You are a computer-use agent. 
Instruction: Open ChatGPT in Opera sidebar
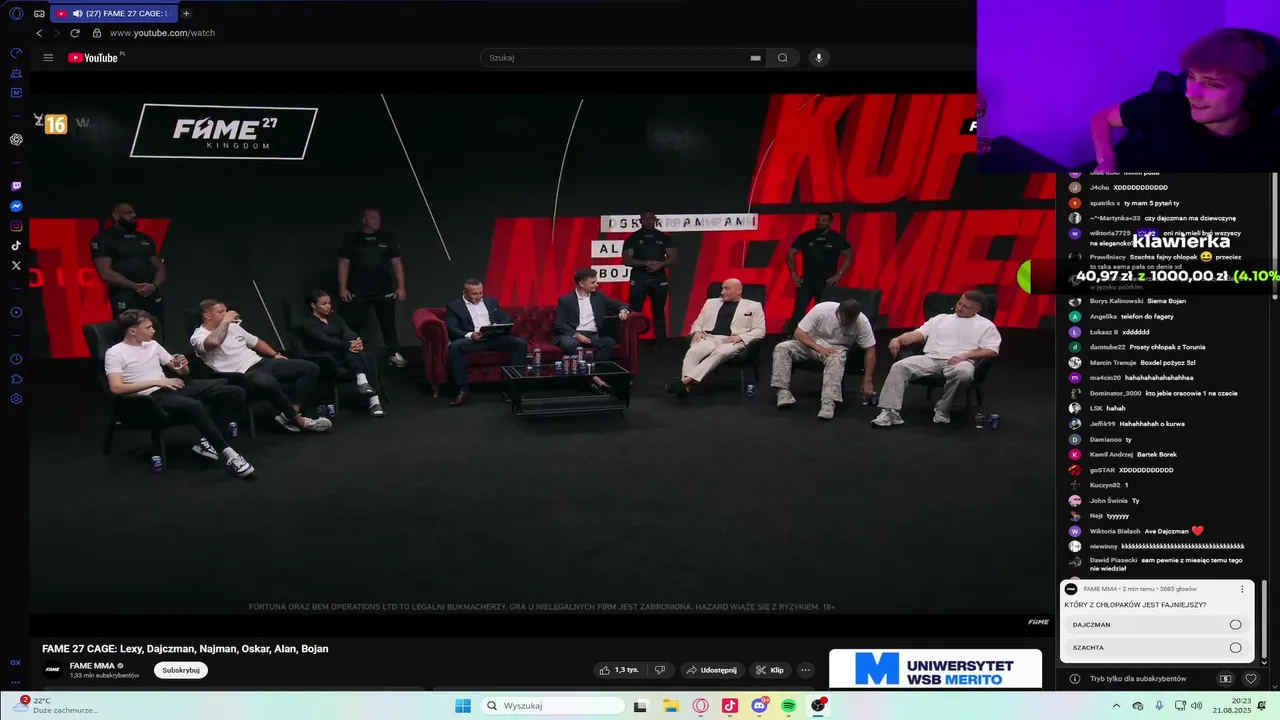click(x=16, y=139)
